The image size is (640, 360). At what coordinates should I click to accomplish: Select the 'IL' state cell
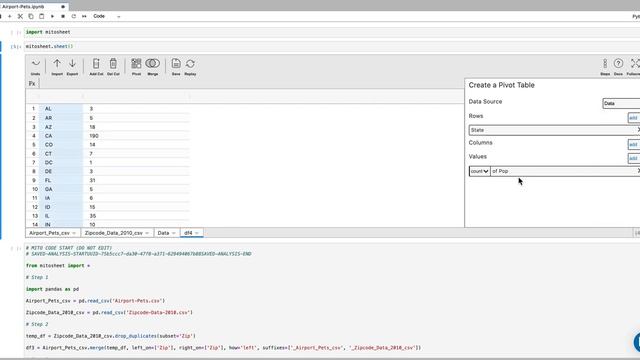tap(61, 216)
